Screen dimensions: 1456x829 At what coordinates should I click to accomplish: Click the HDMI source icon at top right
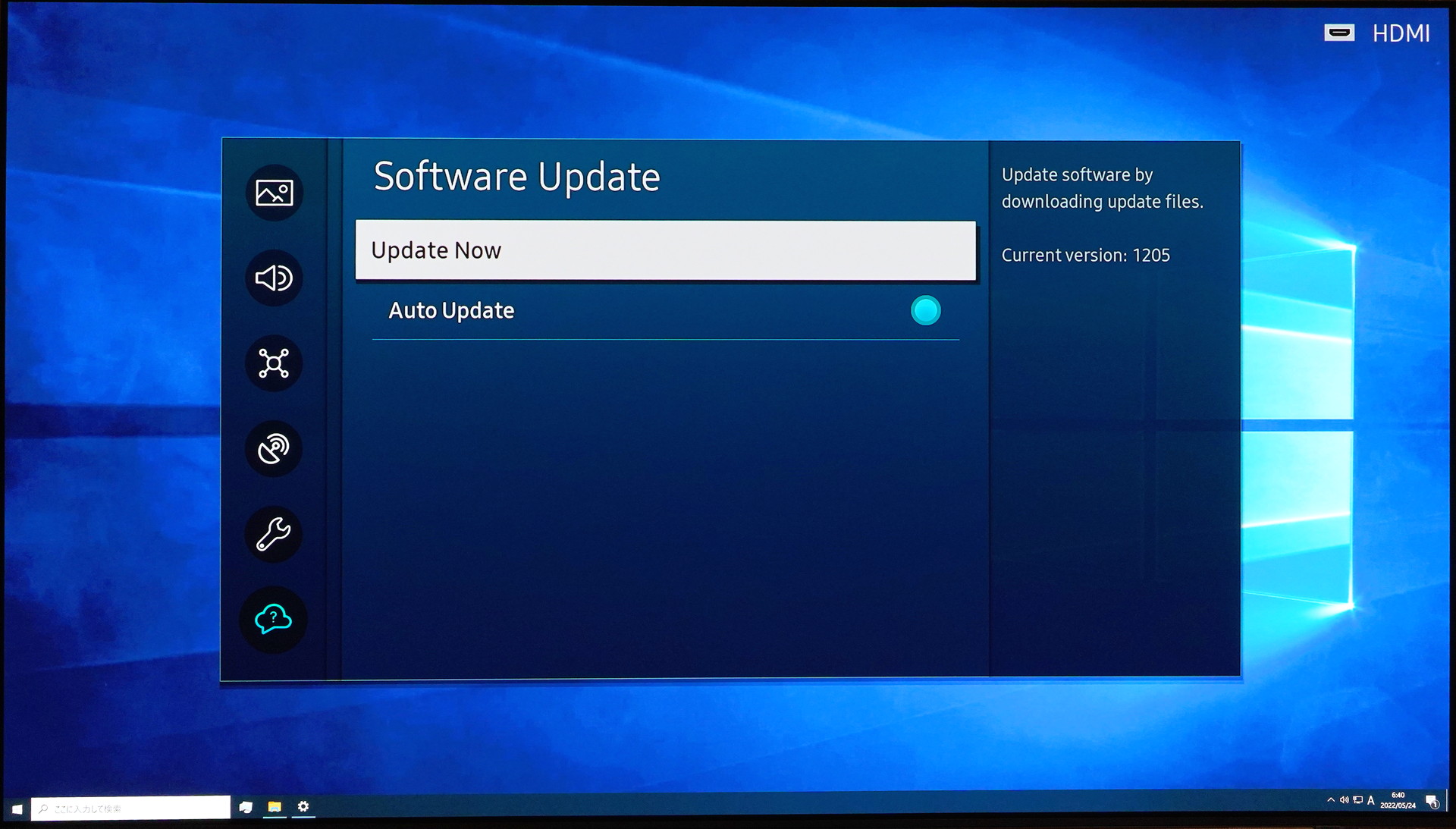[1339, 33]
